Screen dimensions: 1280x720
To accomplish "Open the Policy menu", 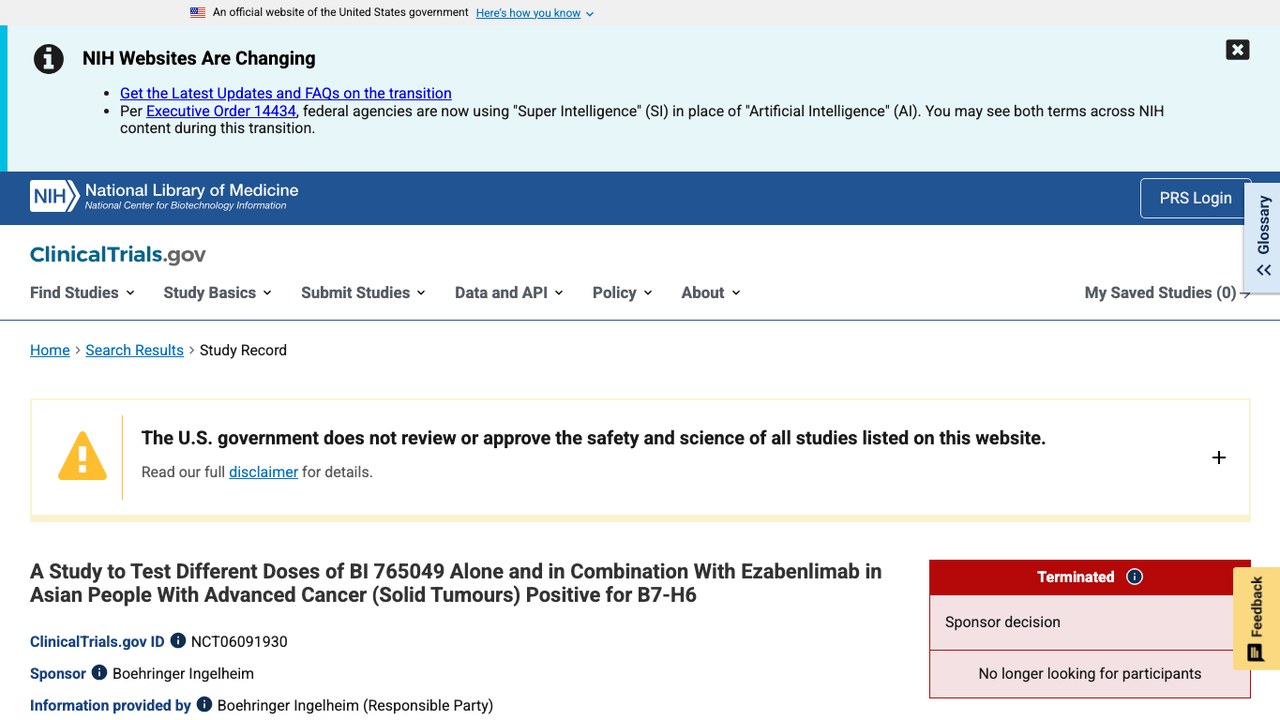I will tap(622, 292).
